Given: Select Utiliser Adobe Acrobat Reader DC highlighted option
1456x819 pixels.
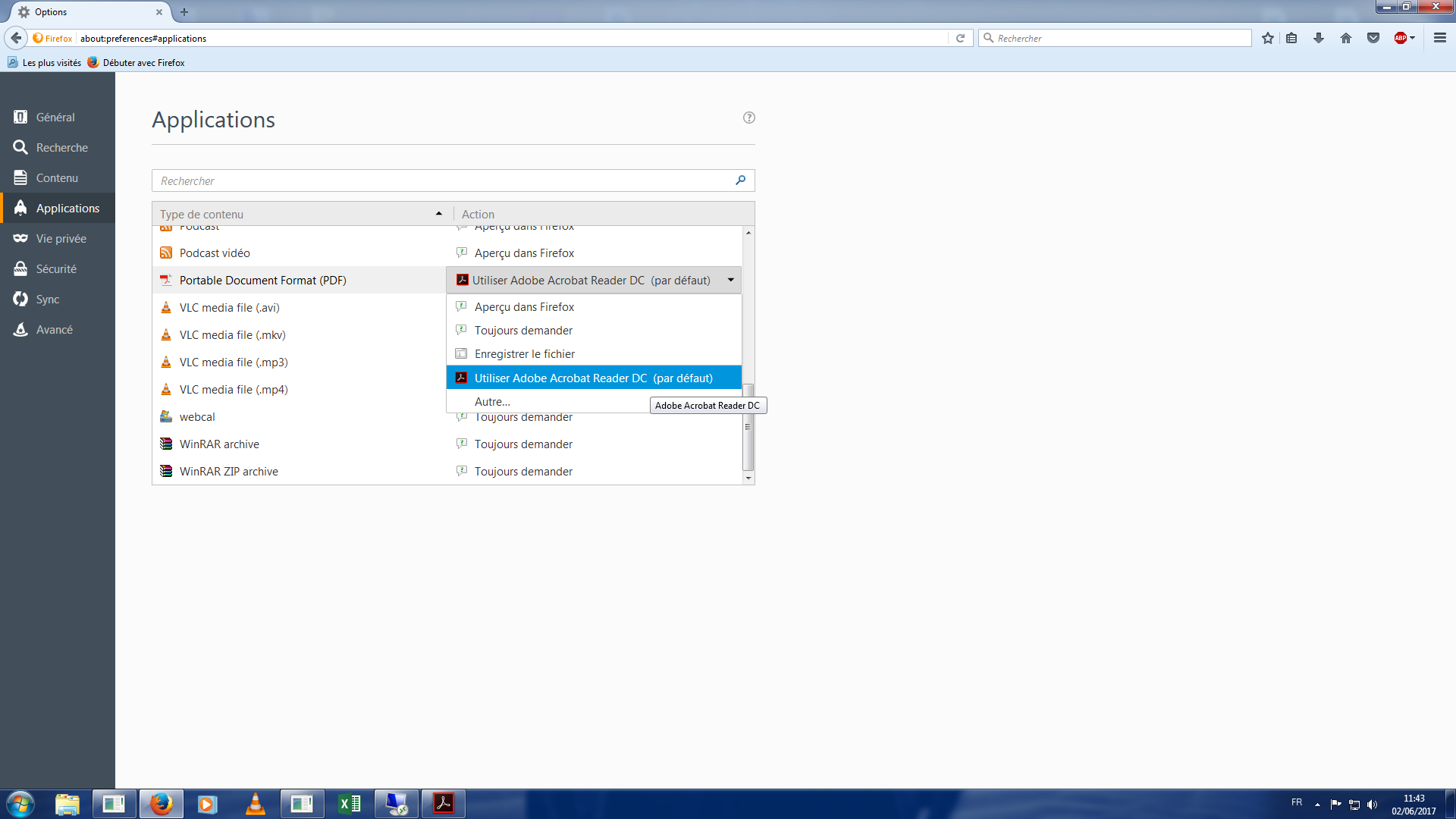Looking at the screenshot, I should click(594, 378).
